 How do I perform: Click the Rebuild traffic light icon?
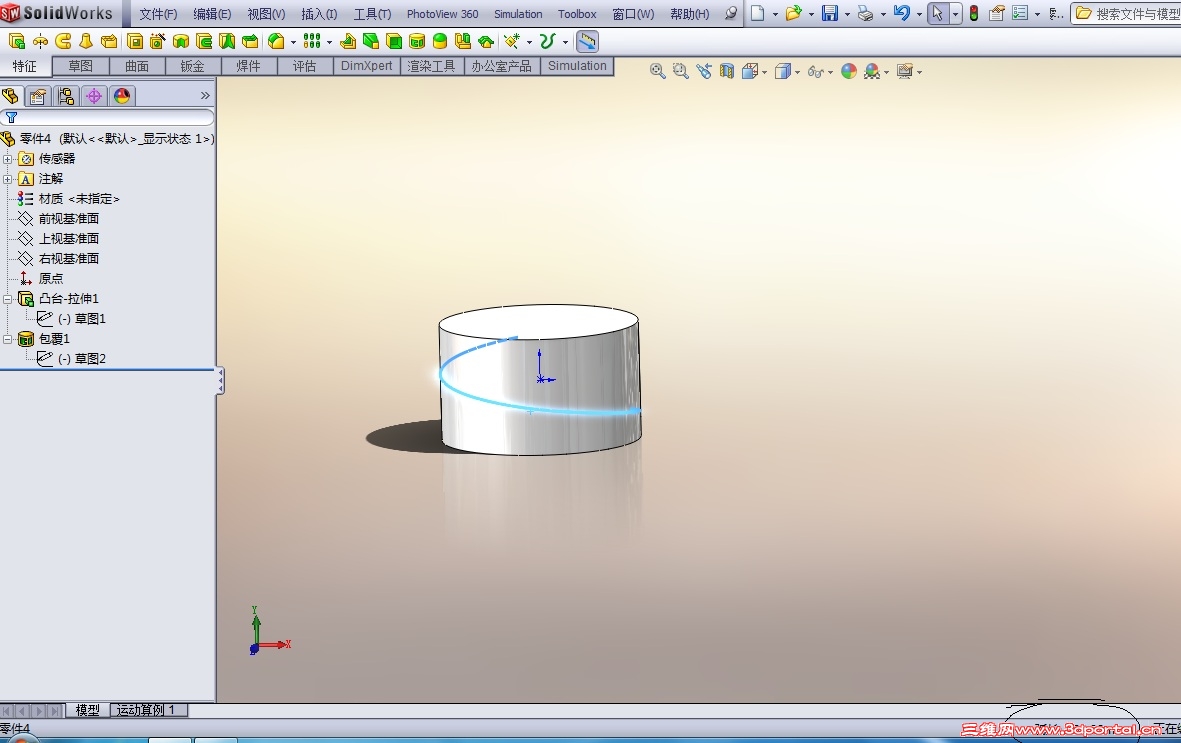point(974,13)
